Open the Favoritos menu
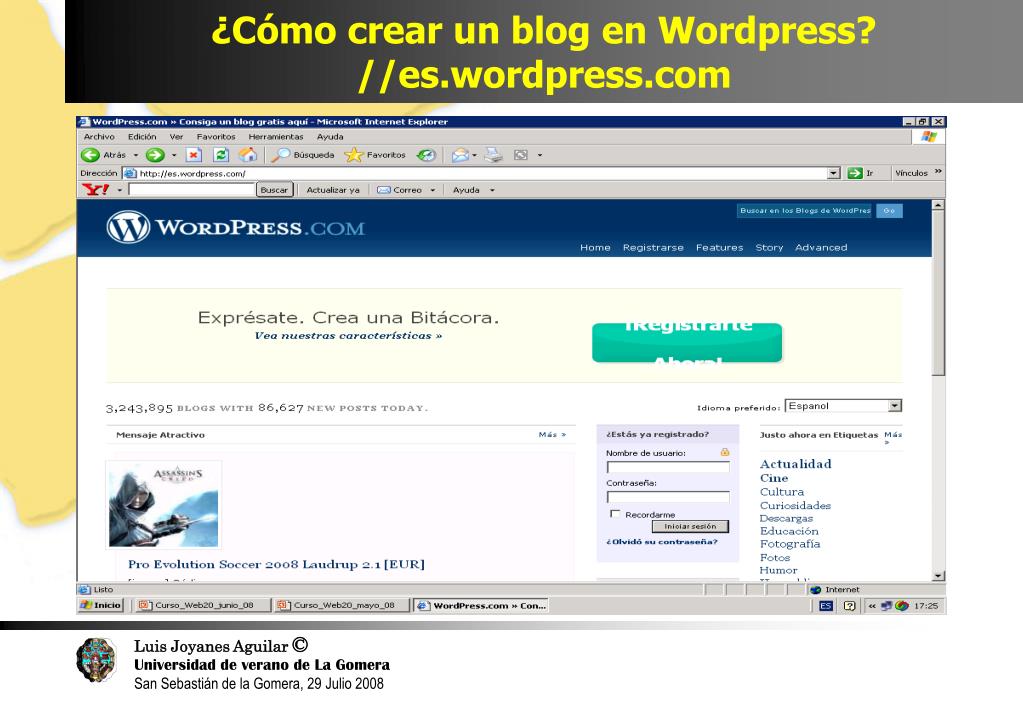 click(x=216, y=136)
